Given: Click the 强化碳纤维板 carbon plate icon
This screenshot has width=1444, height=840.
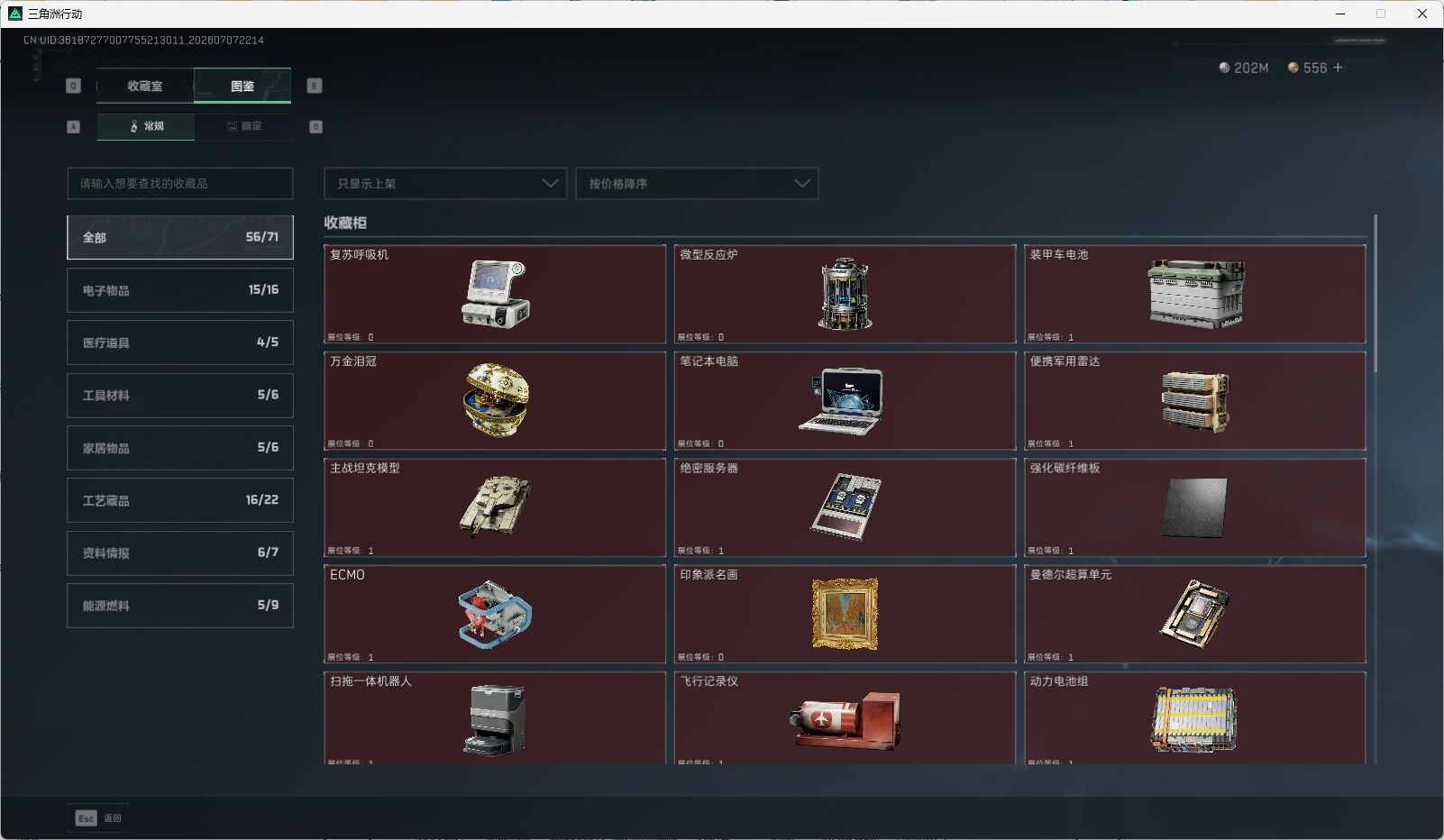Looking at the screenshot, I should coord(1195,507).
